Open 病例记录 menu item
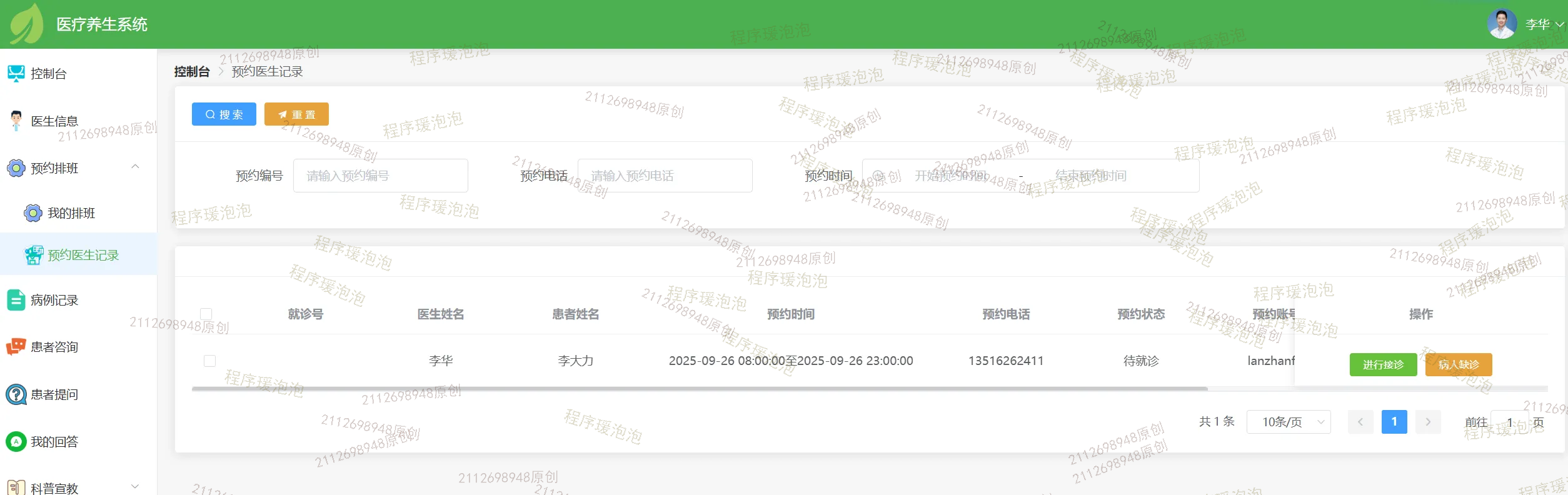The height and width of the screenshot is (495, 1568). click(x=78, y=300)
